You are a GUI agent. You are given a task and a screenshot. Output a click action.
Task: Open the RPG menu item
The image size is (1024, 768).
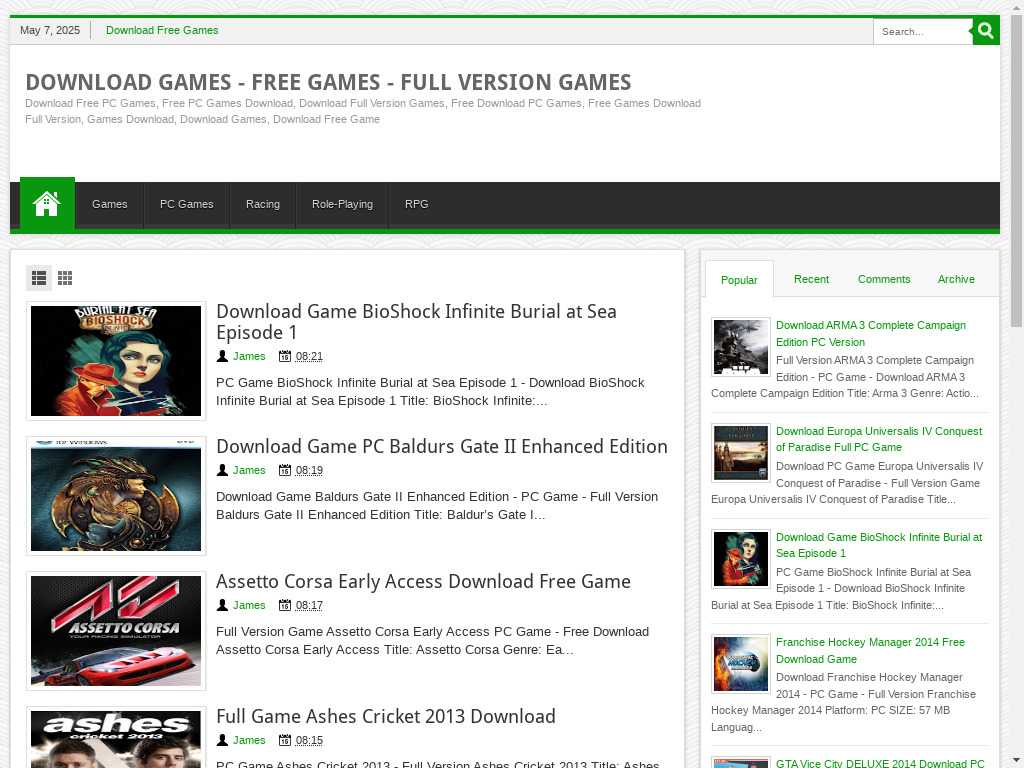coord(417,204)
